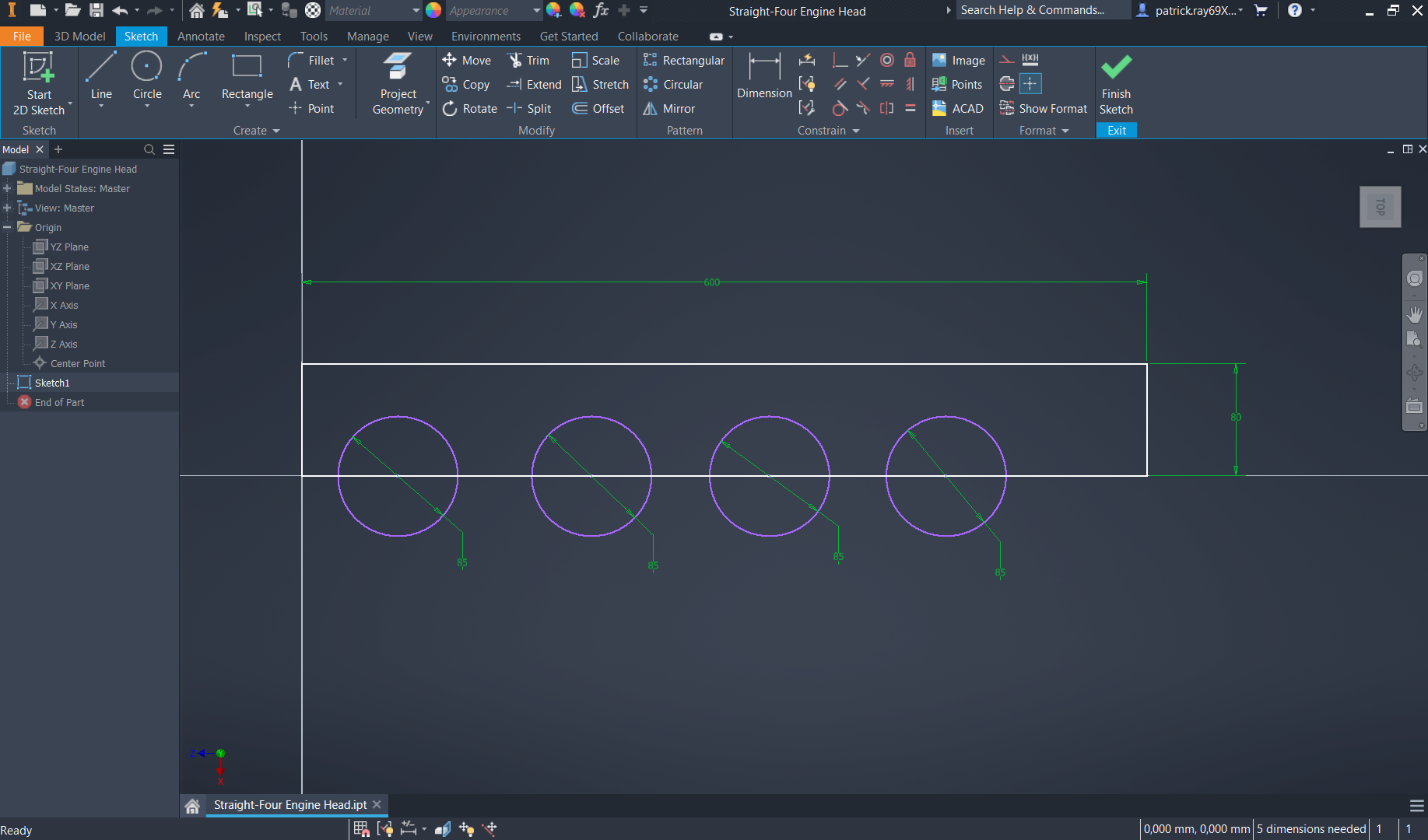Expand Model States: Master node
Screen dimensions: 1428x840
click(7, 189)
